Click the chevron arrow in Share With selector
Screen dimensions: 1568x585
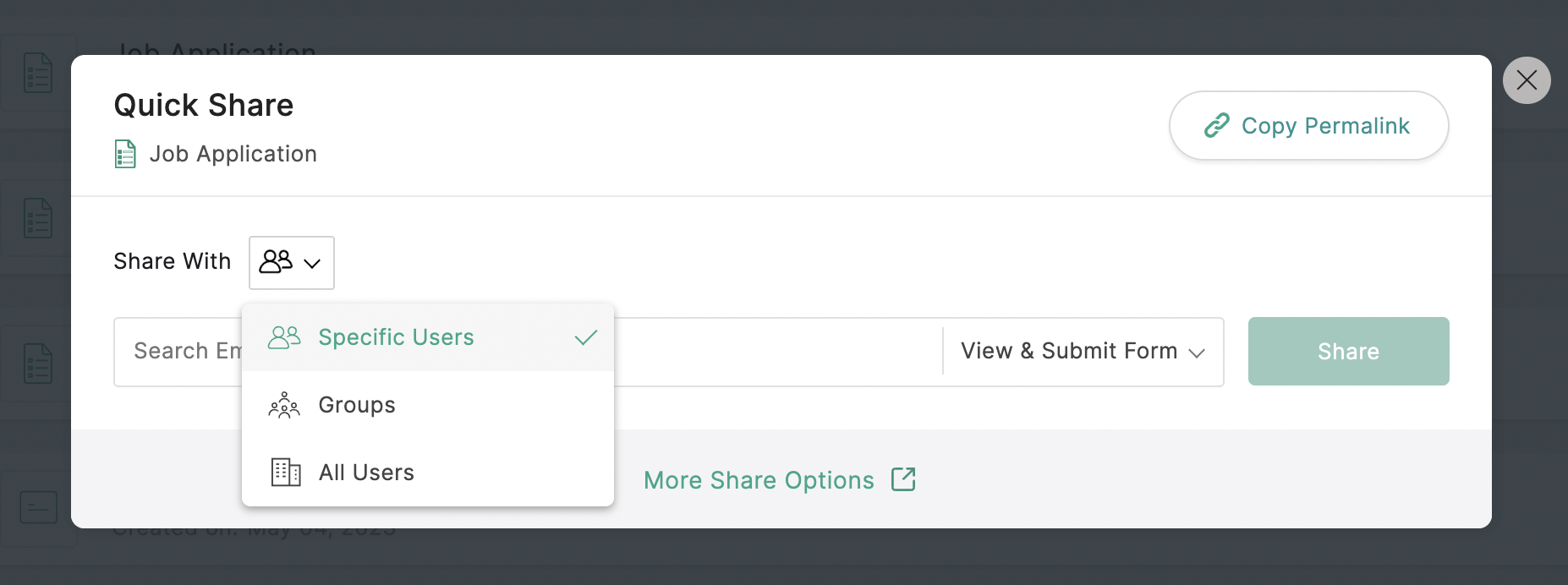(x=312, y=264)
